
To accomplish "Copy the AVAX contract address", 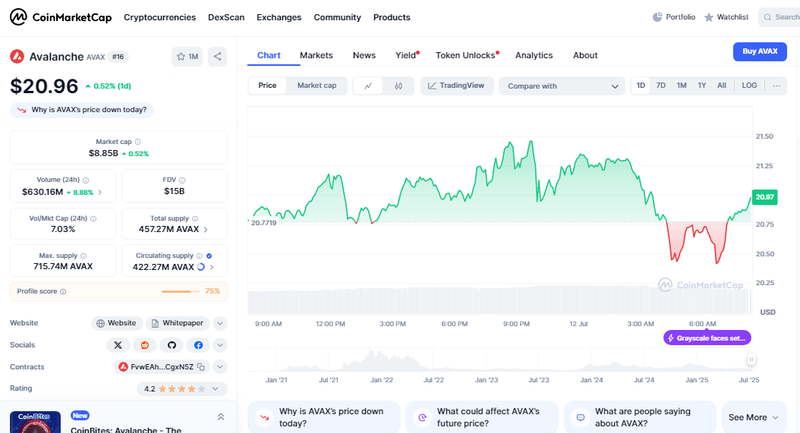I will tap(201, 367).
